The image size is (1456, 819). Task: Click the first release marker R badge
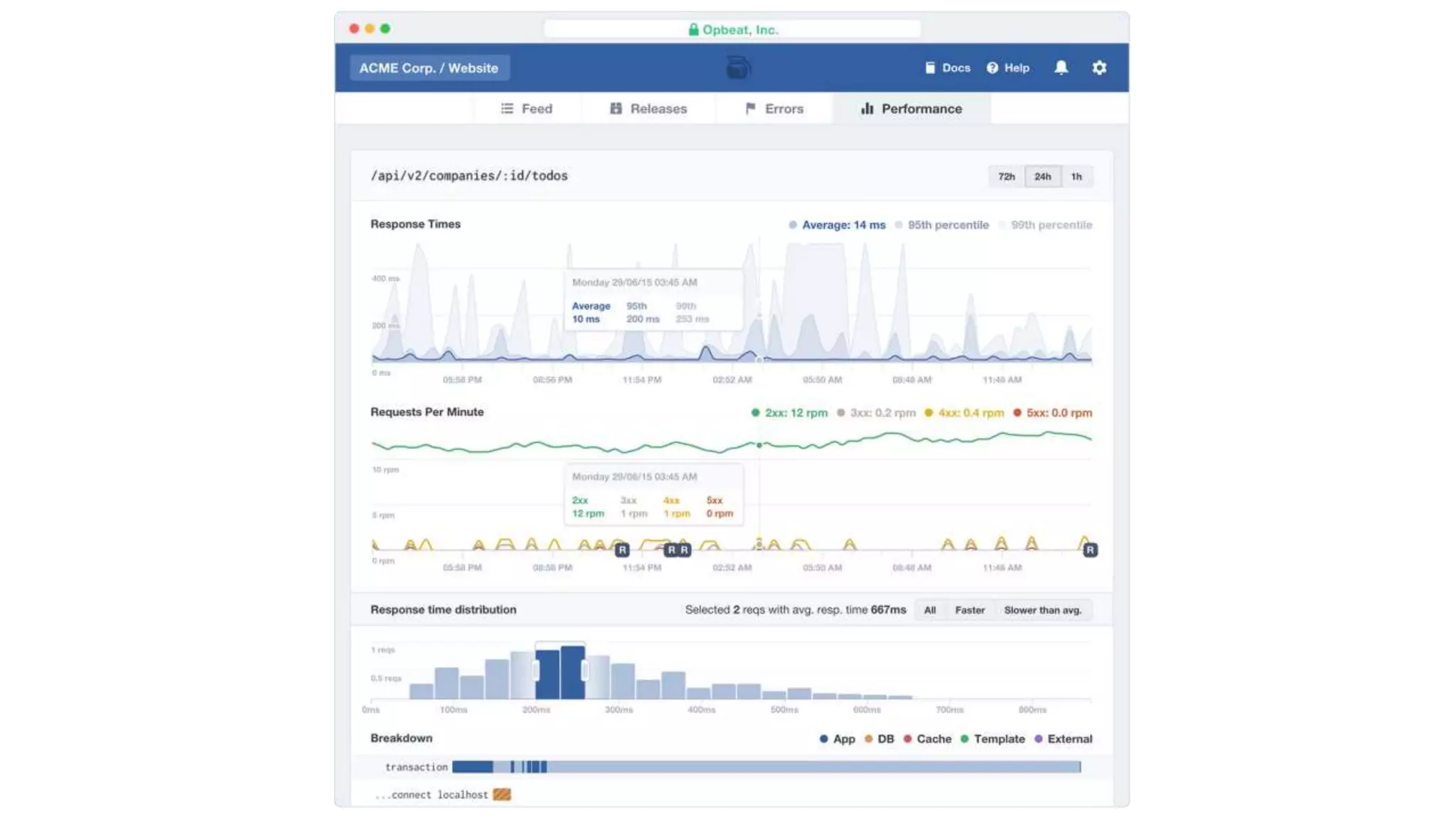pos(622,550)
